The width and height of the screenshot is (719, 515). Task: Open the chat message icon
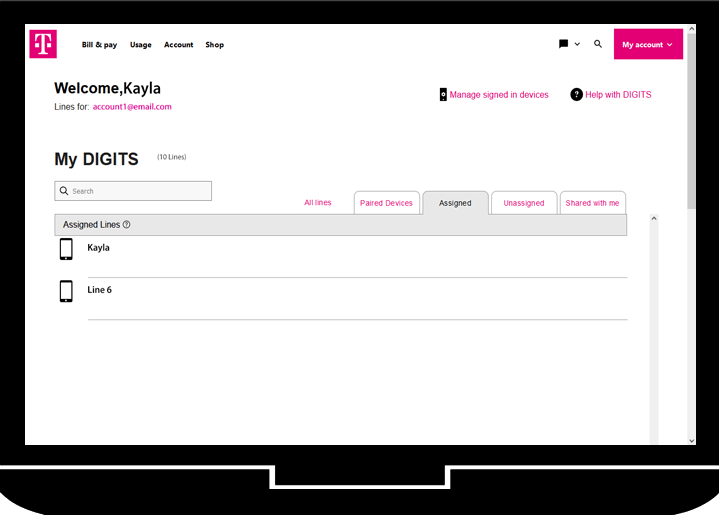564,44
